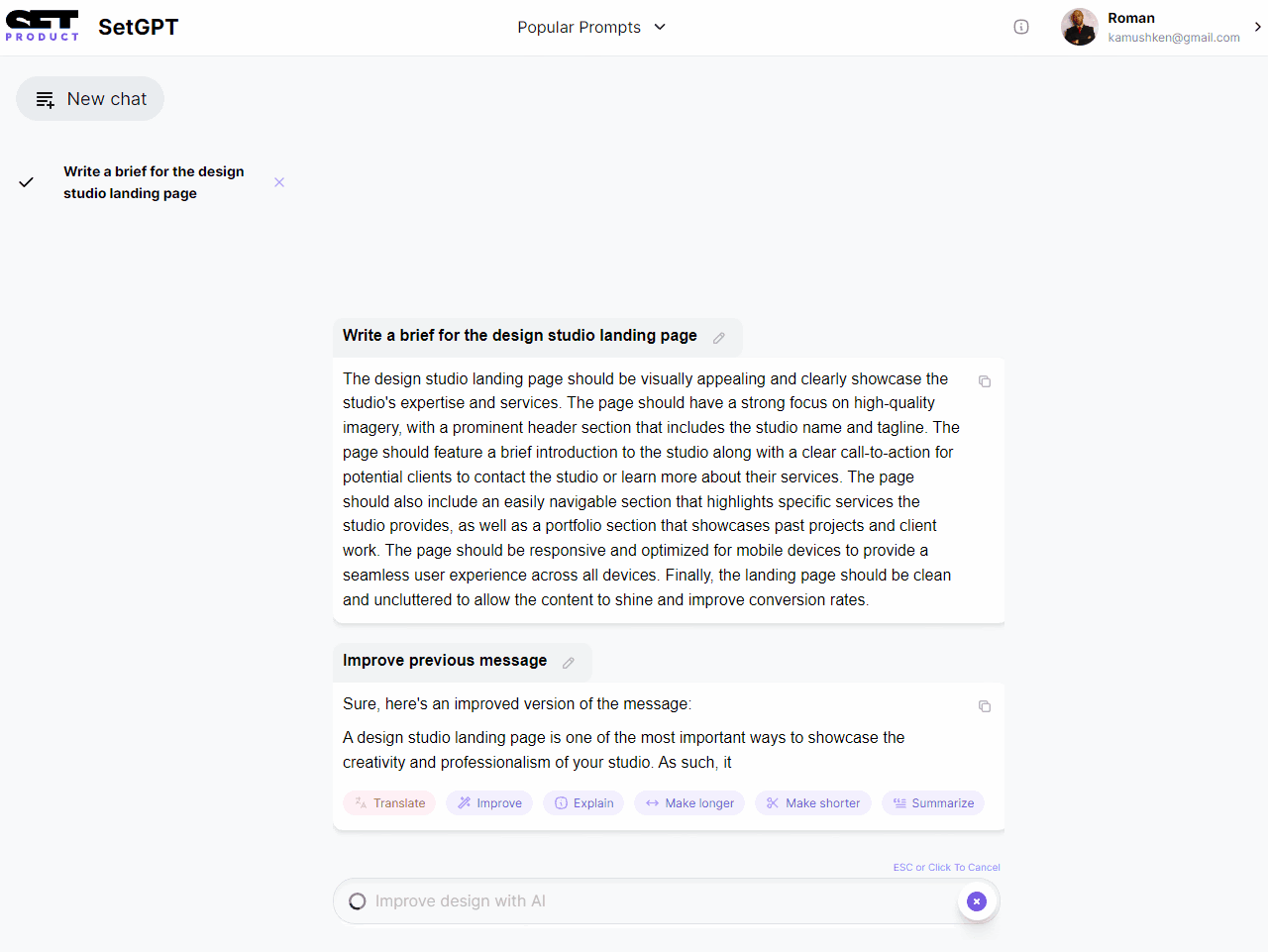Click the loading spinner in prompt field
Viewport: 1268px width, 952px height.
coord(358,901)
